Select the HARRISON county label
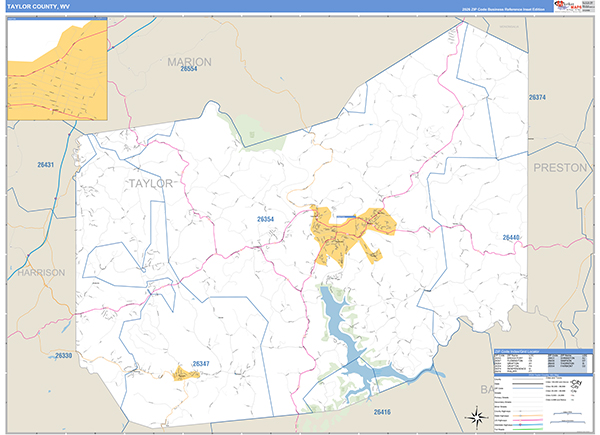The image size is (600, 435). [41, 272]
